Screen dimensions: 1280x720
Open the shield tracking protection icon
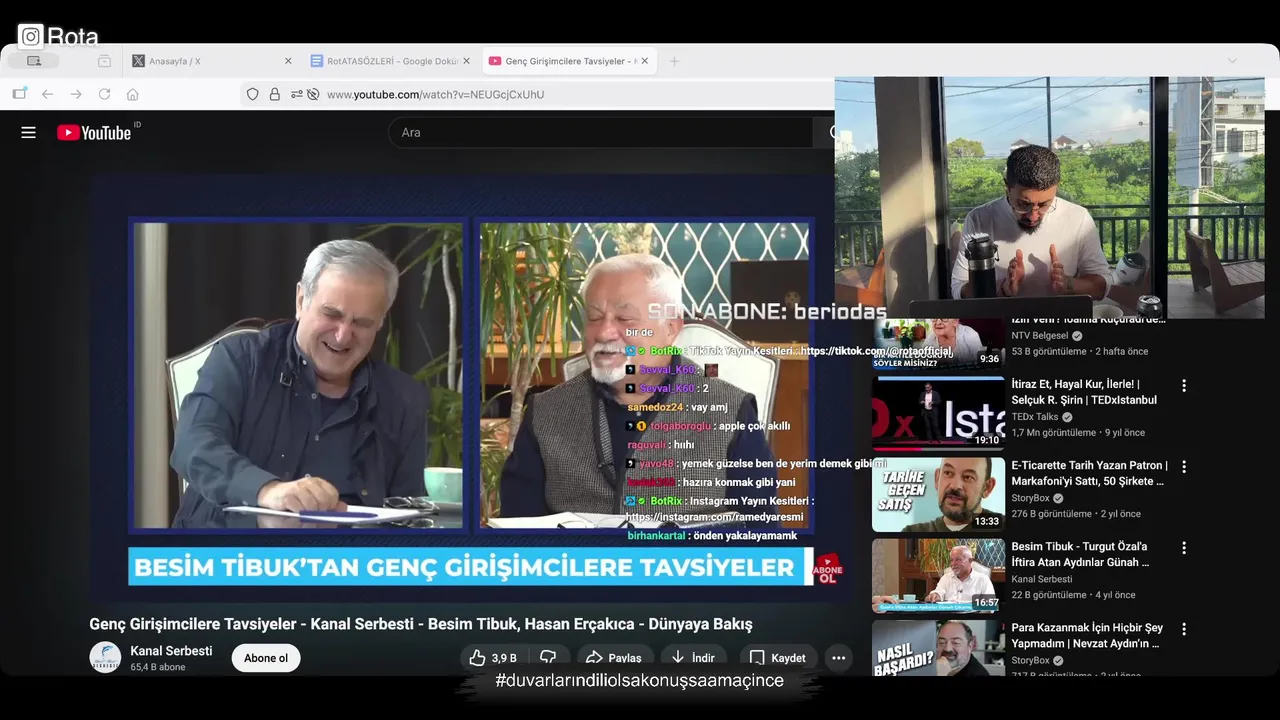click(253, 94)
